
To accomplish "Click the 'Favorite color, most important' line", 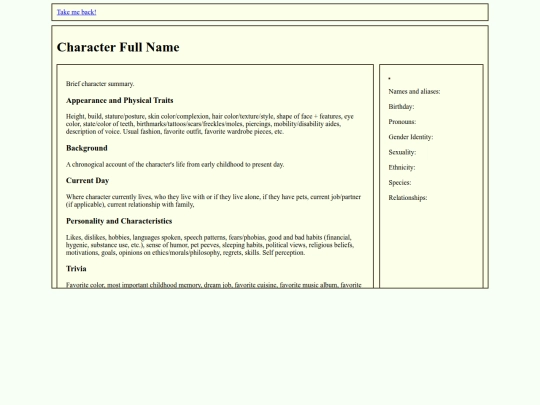I will coord(214,285).
